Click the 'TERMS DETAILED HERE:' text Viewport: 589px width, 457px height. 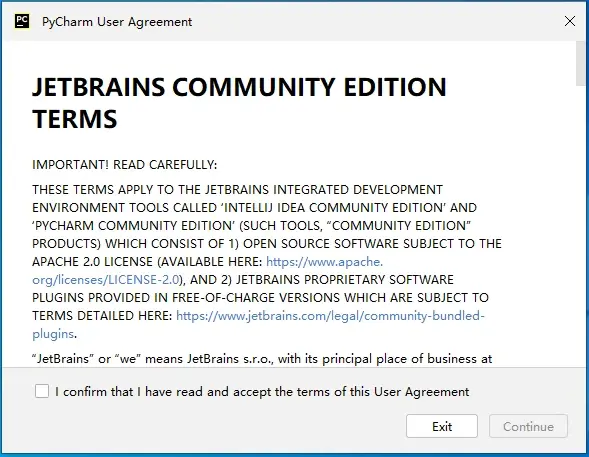click(102, 316)
